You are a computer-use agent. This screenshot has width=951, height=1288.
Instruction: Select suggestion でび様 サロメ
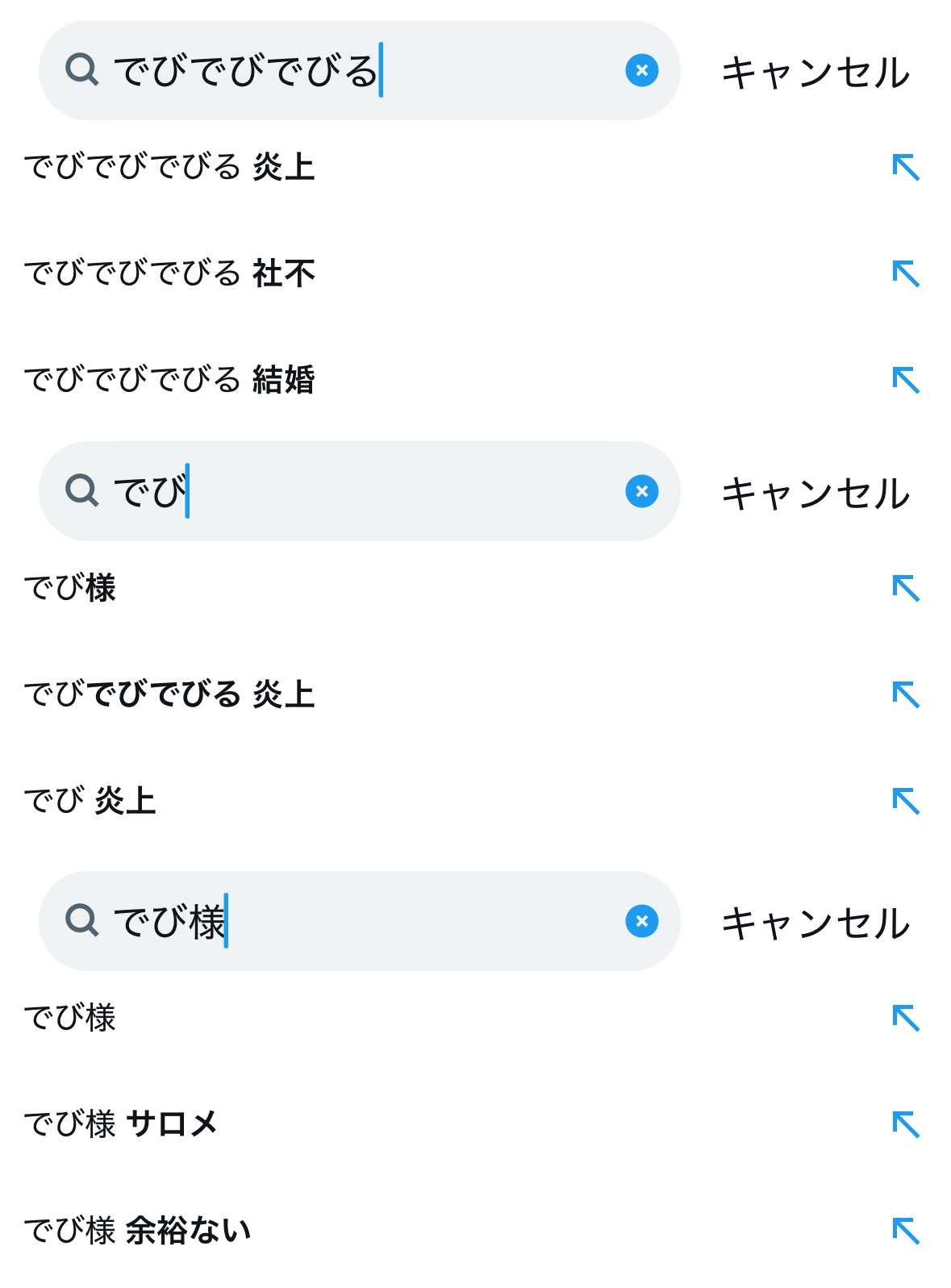[121, 1124]
